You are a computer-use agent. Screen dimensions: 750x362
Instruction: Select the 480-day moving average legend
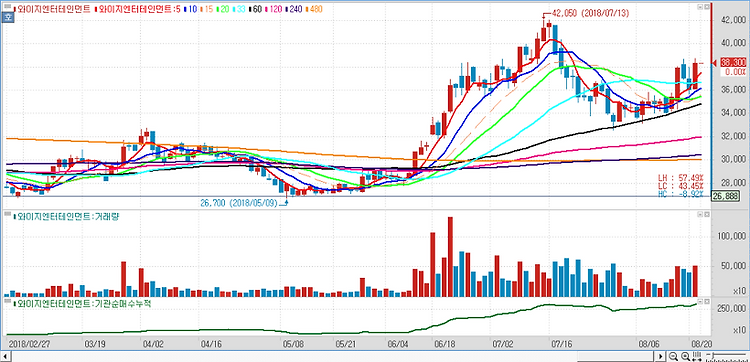coord(314,9)
